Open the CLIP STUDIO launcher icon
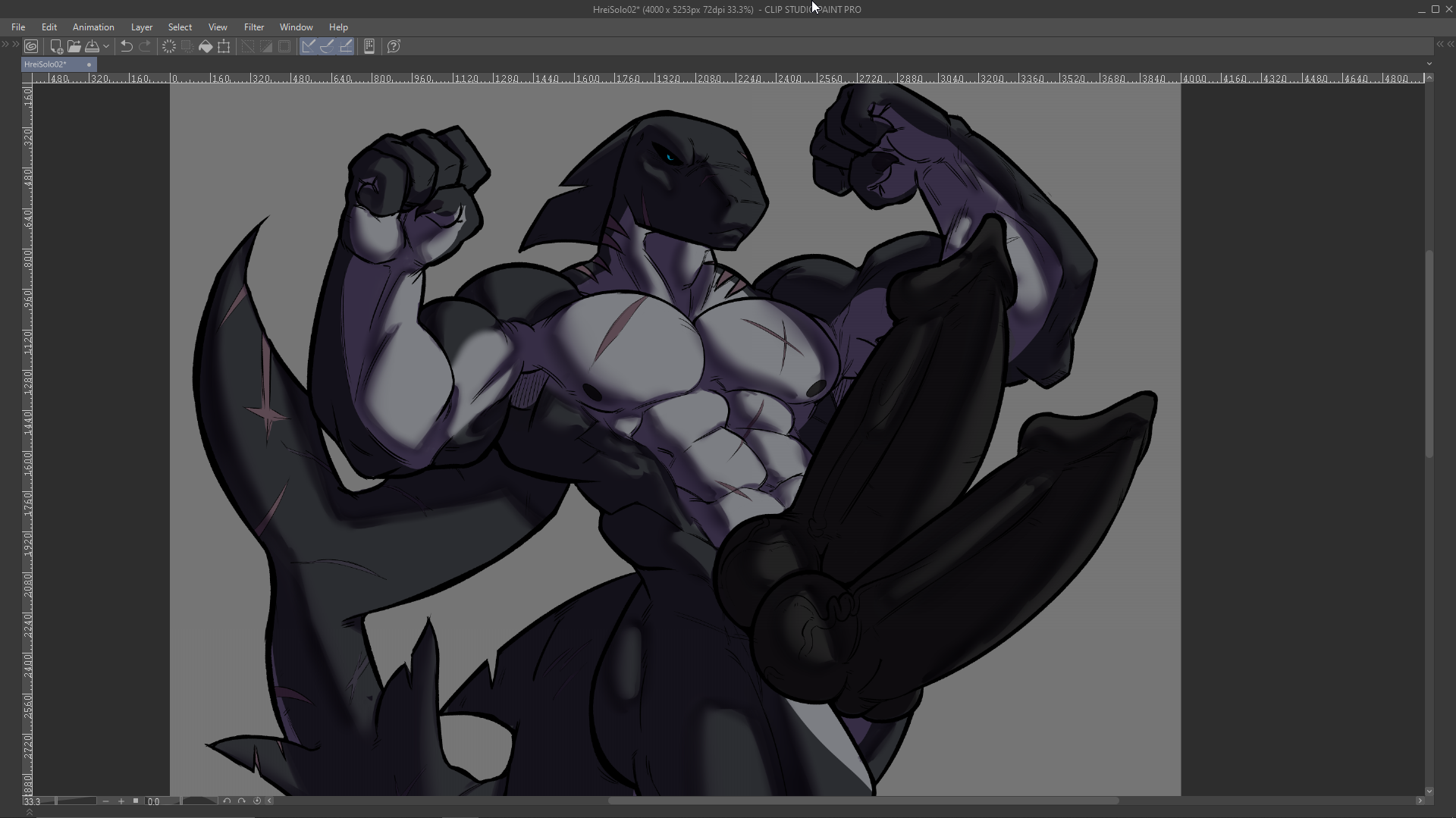 (31, 46)
